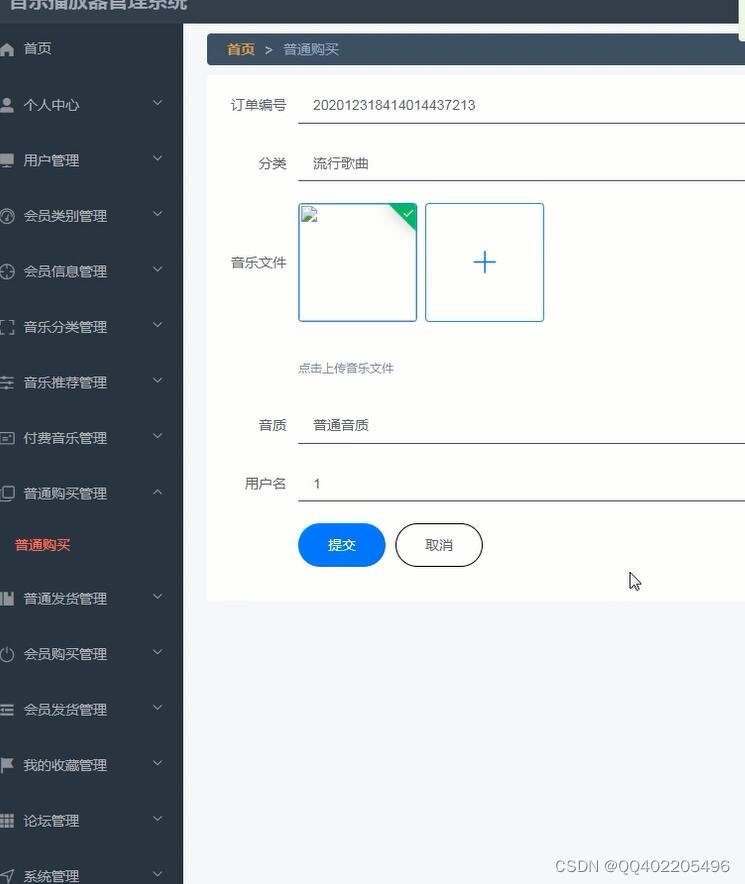Select the 普通购买 submenu item

[x=42, y=545]
